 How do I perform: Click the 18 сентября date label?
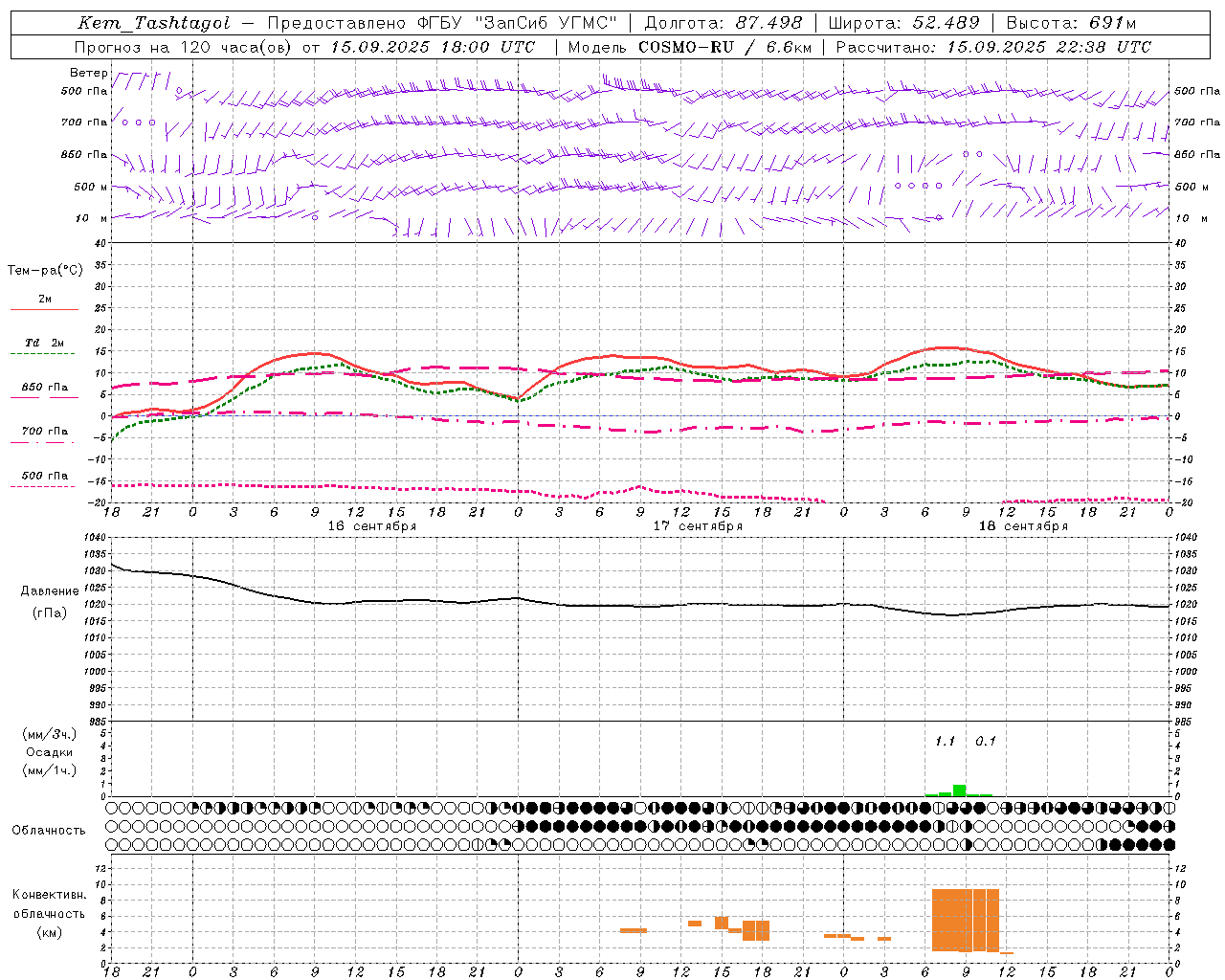1023,526
